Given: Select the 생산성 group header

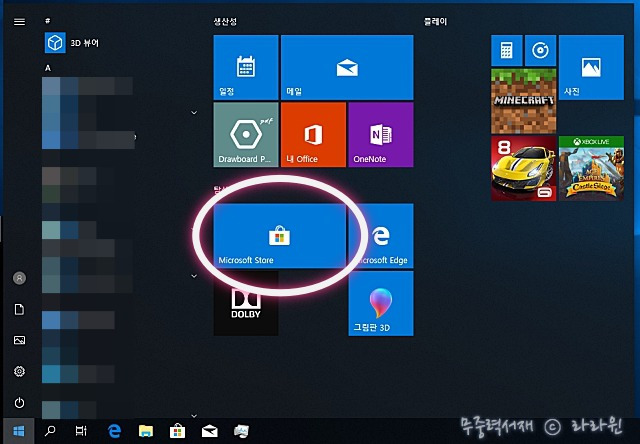Looking at the screenshot, I should (x=225, y=22).
